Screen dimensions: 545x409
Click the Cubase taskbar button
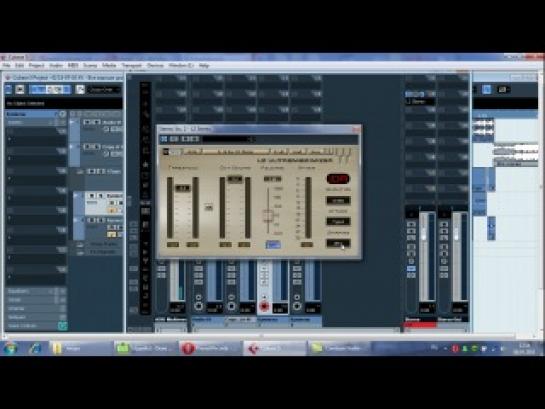click(x=275, y=348)
